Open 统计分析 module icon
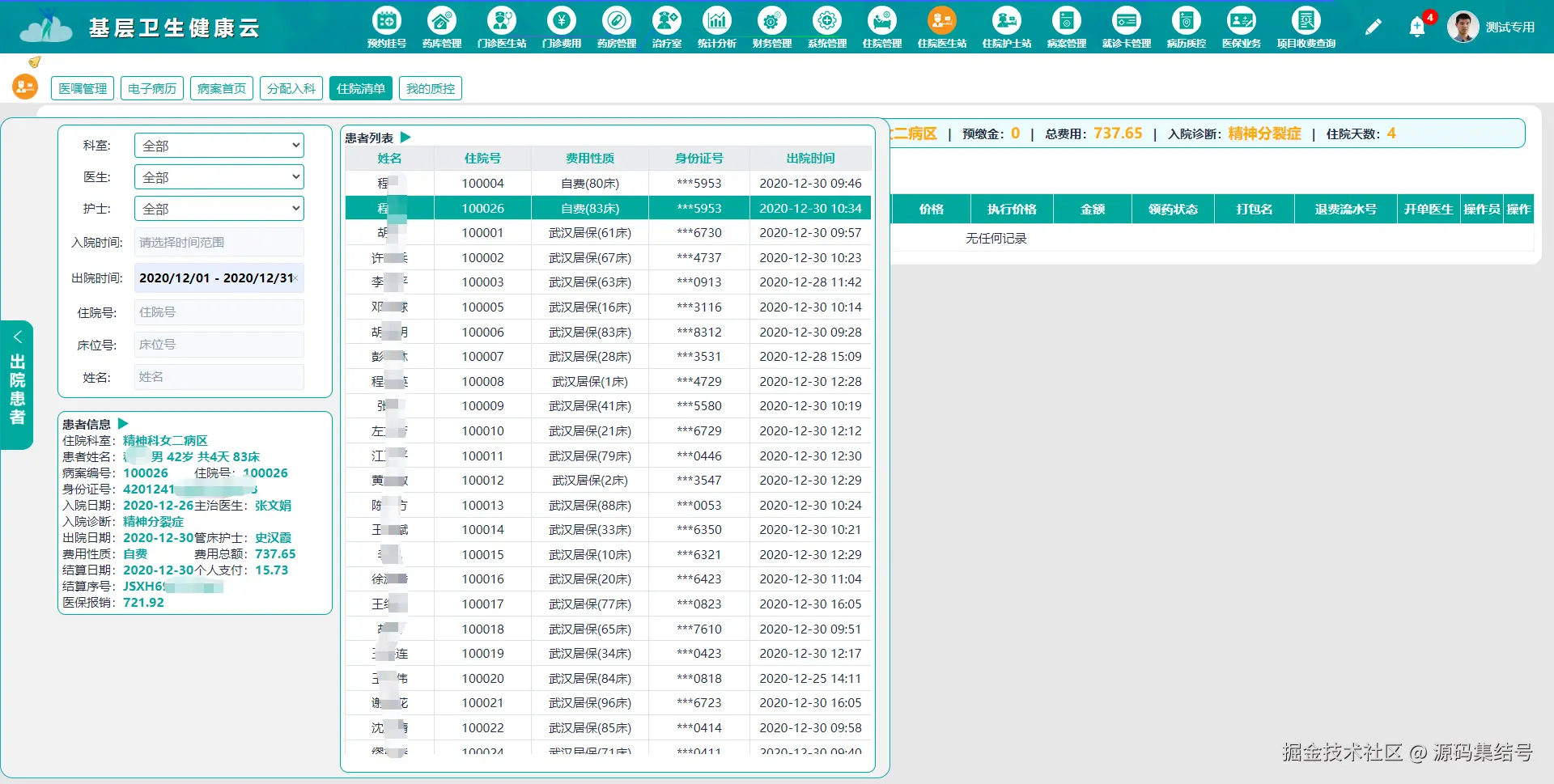Screen dimensions: 1554x784 point(717,20)
